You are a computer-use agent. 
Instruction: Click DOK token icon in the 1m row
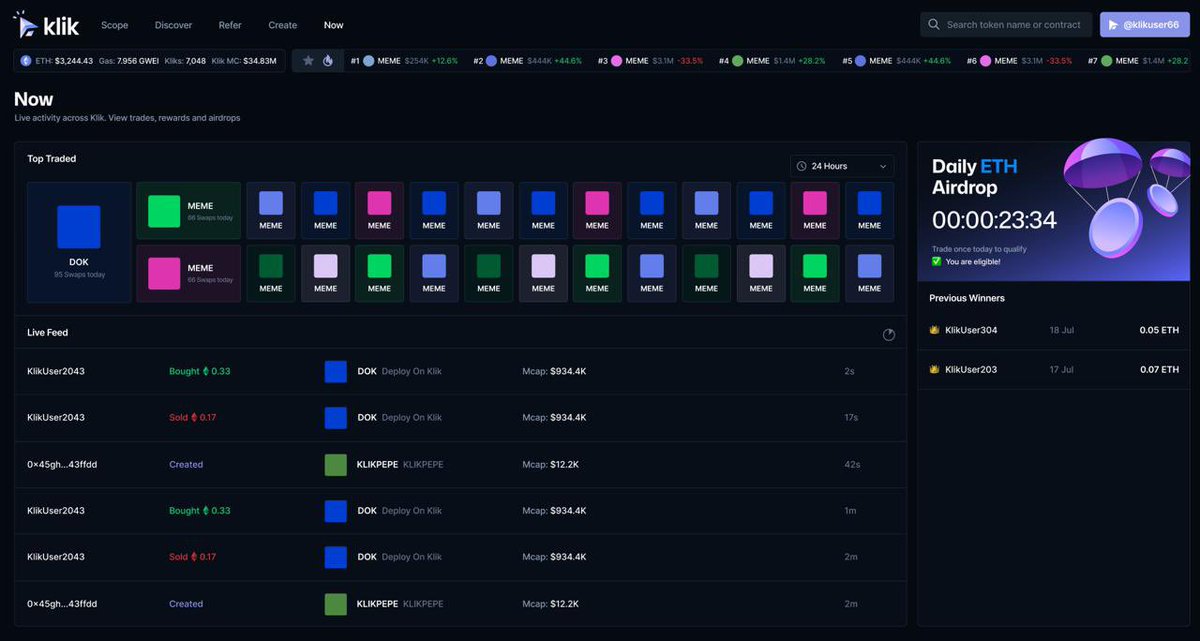[335, 510]
